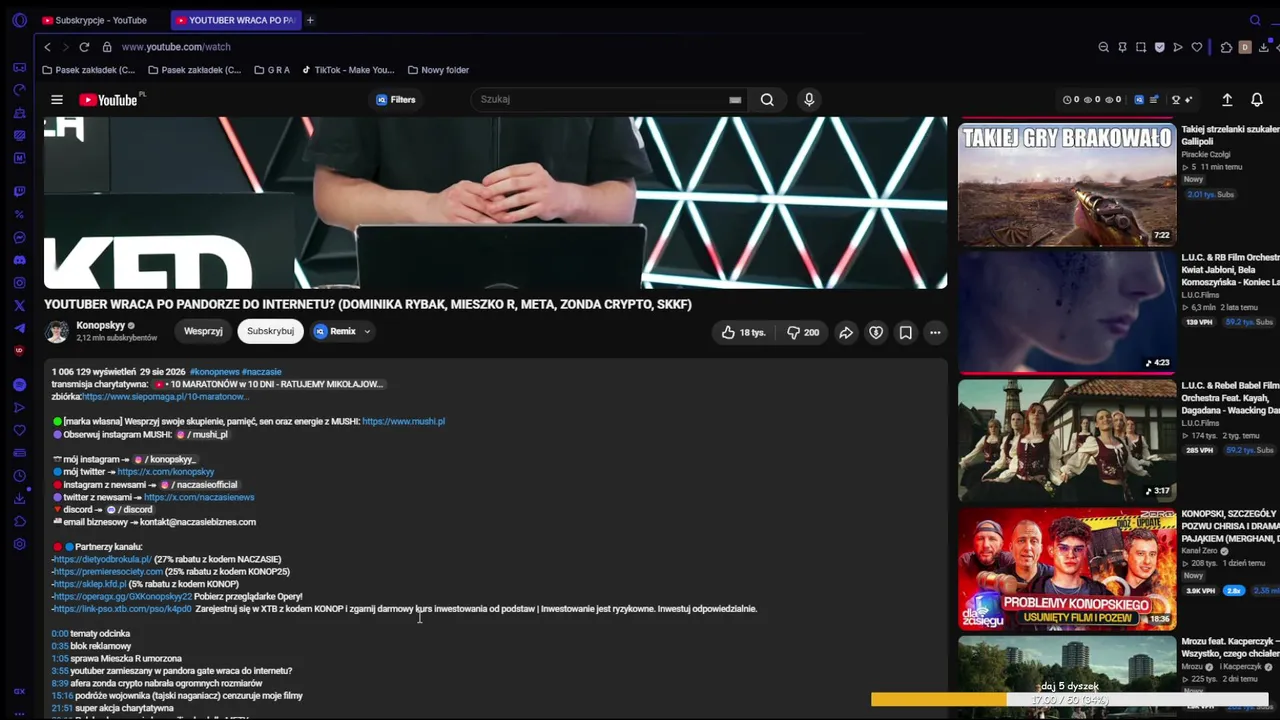The image size is (1280, 720).
Task: Open X (Twitter) in the Opera sidebar
Action: (19, 306)
